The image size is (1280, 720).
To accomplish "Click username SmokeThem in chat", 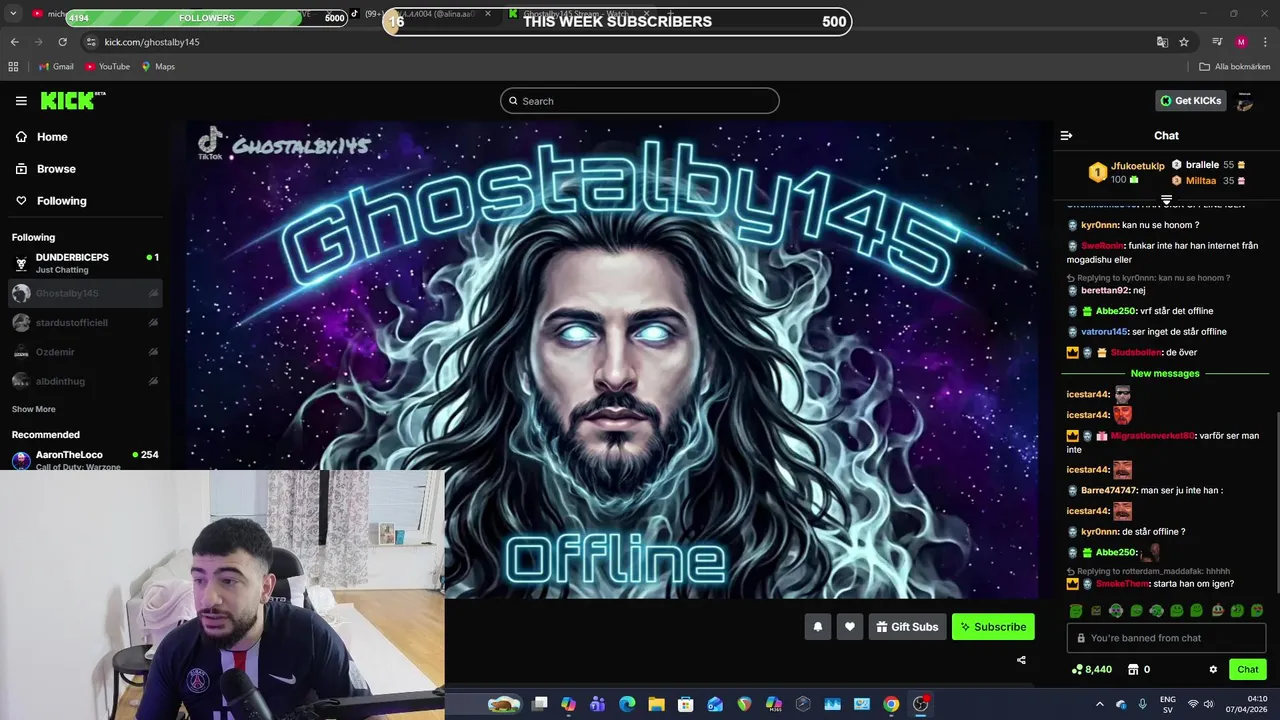I will [1123, 584].
